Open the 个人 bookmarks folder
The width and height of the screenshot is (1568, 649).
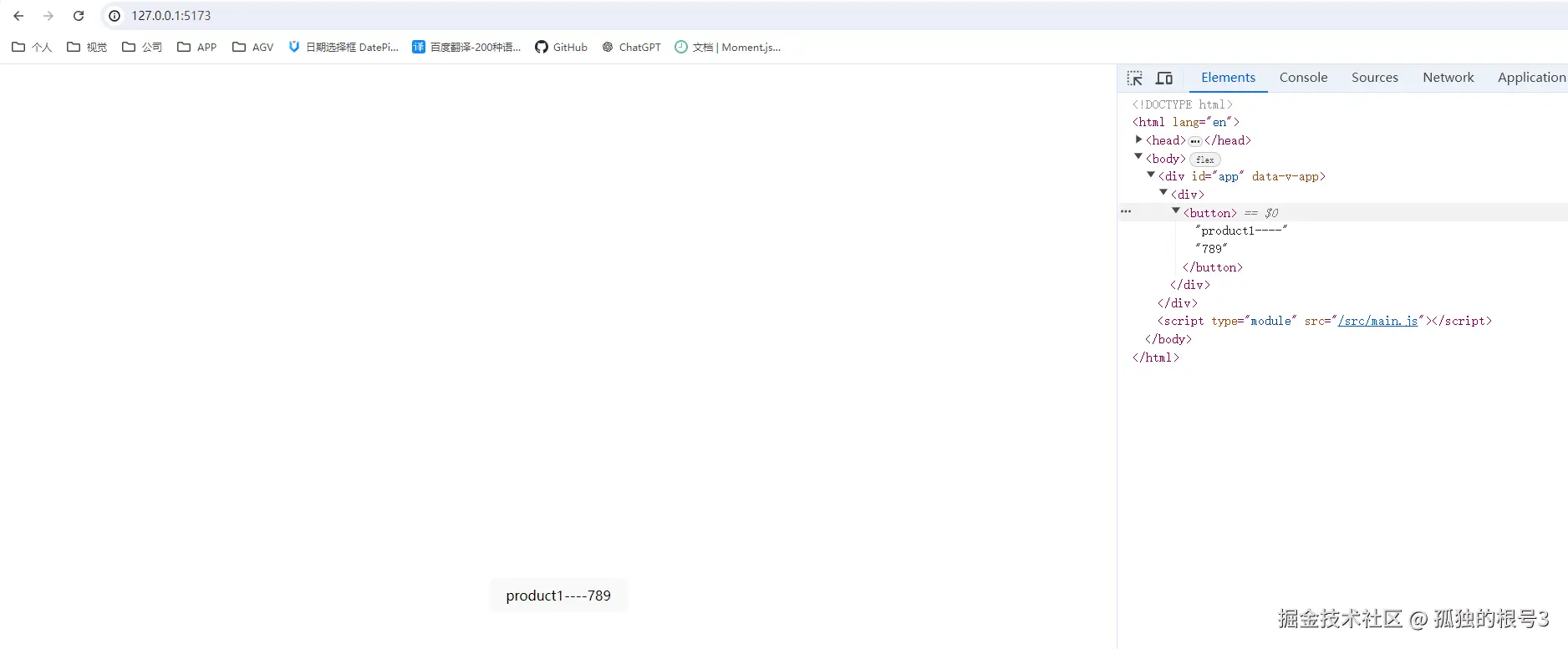pyautogui.click(x=32, y=48)
